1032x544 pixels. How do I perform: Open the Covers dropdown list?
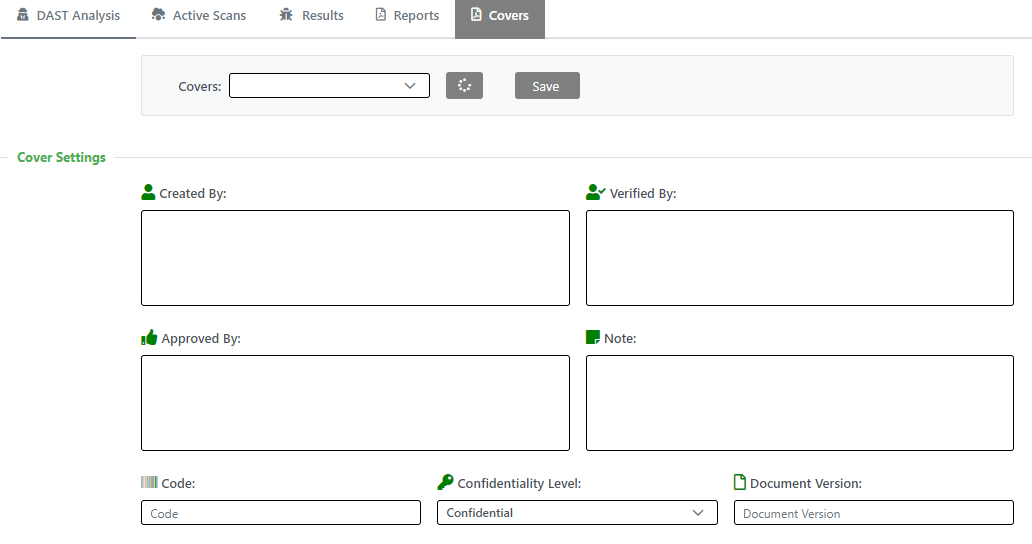[329, 86]
